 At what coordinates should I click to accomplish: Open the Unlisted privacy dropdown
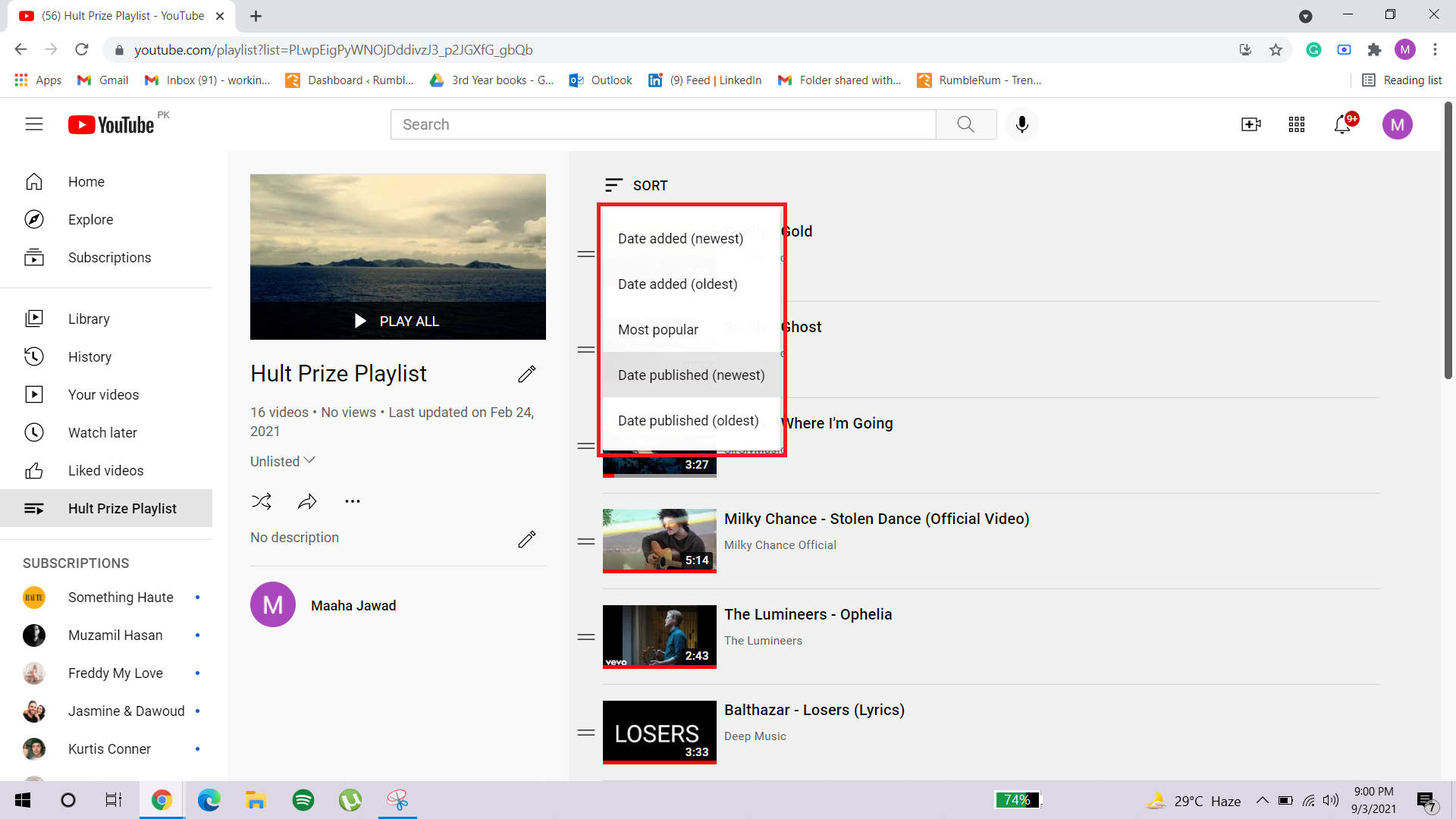click(x=283, y=461)
